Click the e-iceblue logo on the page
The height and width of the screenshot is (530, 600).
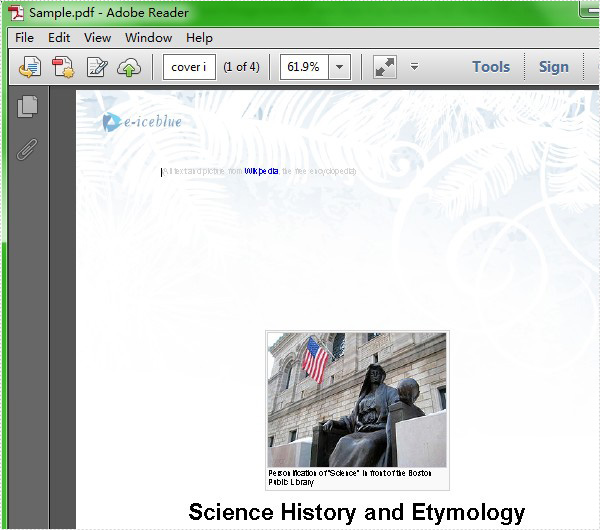[142, 122]
